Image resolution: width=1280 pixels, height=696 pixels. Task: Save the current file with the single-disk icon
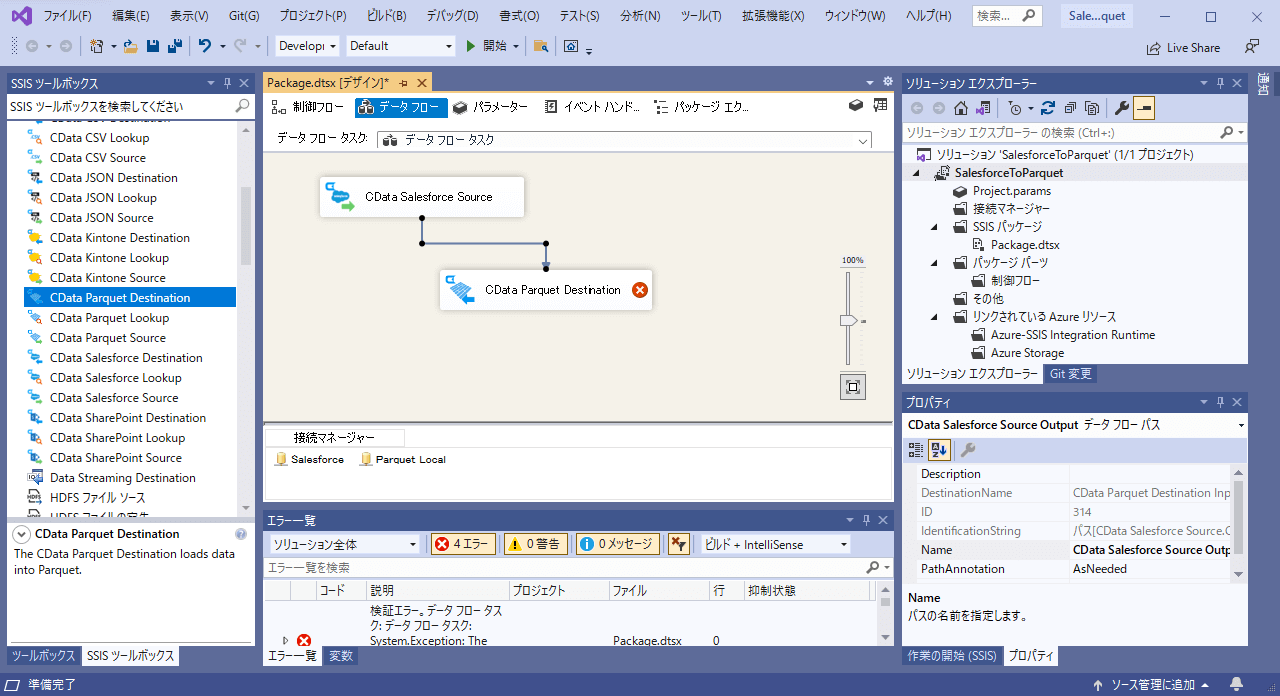tap(153, 46)
